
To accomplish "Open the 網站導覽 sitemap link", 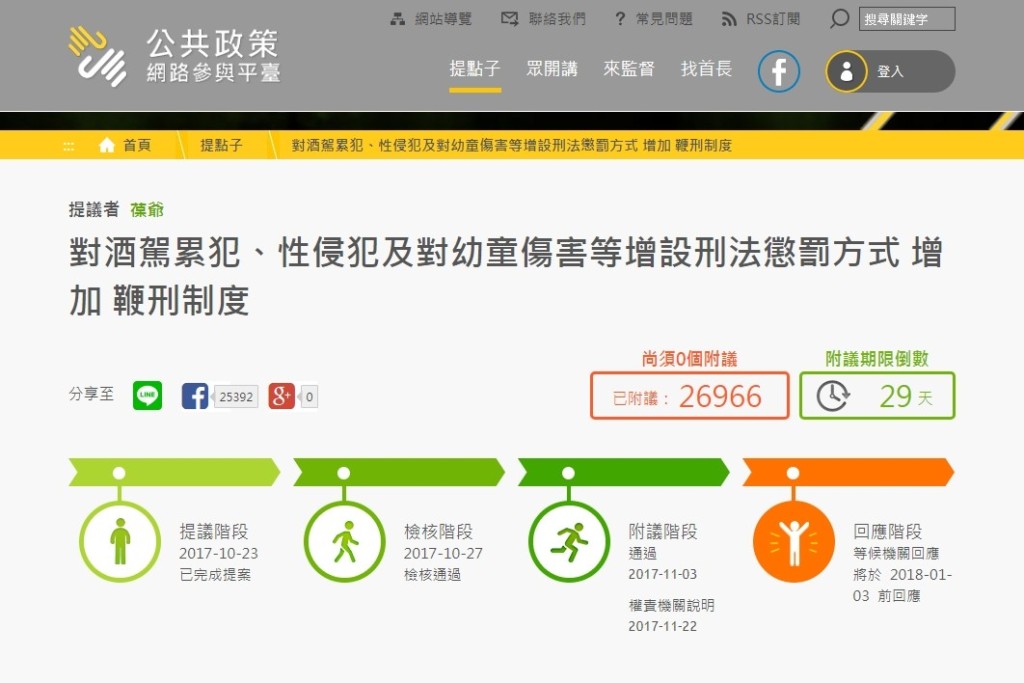I will [x=431, y=19].
